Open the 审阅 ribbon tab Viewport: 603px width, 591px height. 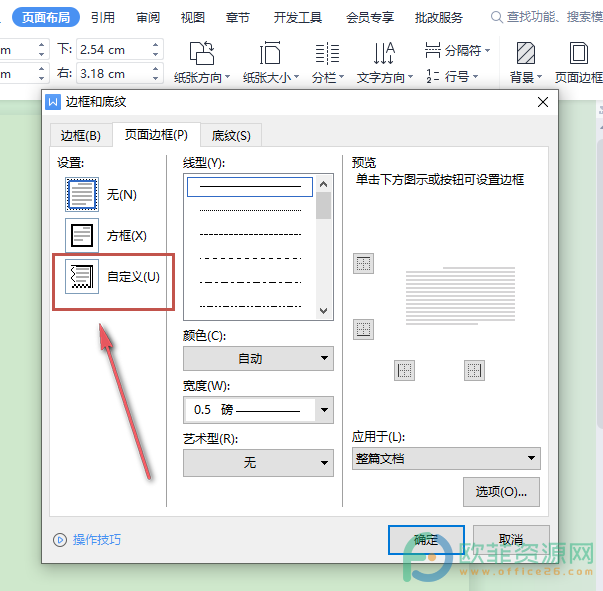pos(148,17)
